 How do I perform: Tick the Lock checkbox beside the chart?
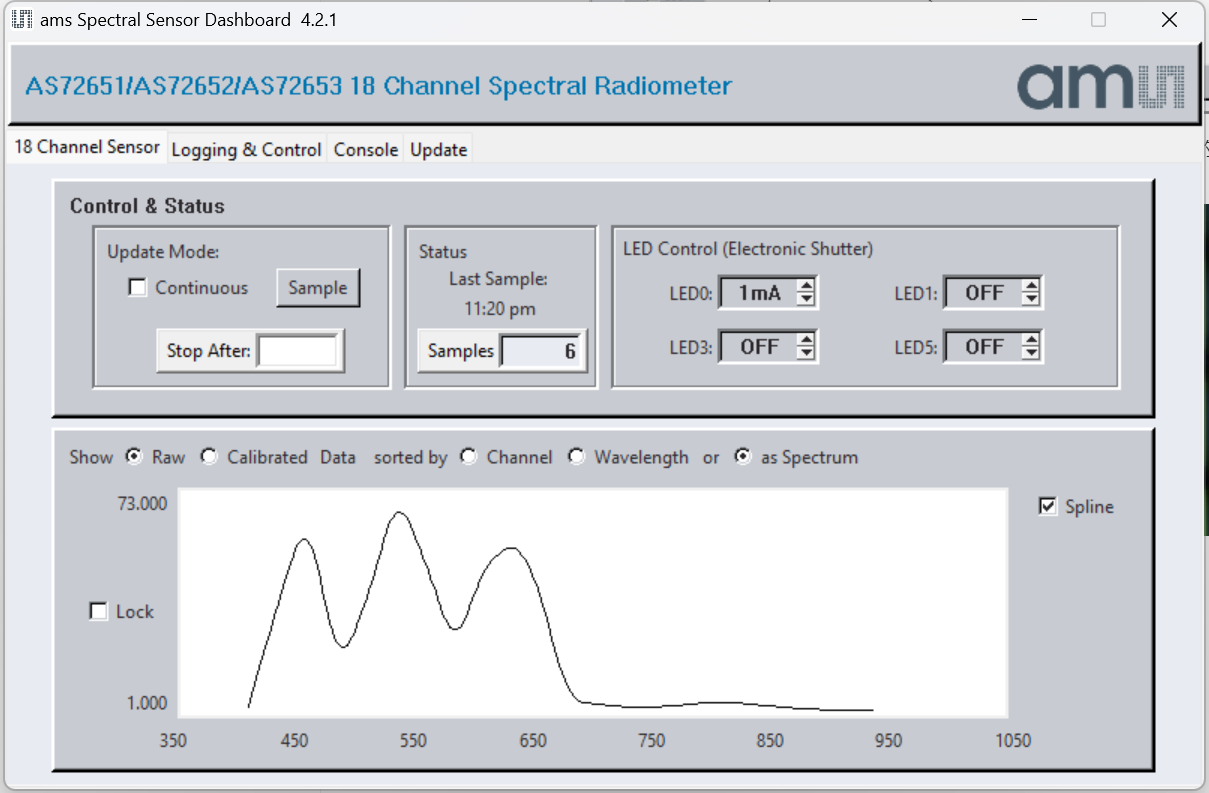pos(98,612)
